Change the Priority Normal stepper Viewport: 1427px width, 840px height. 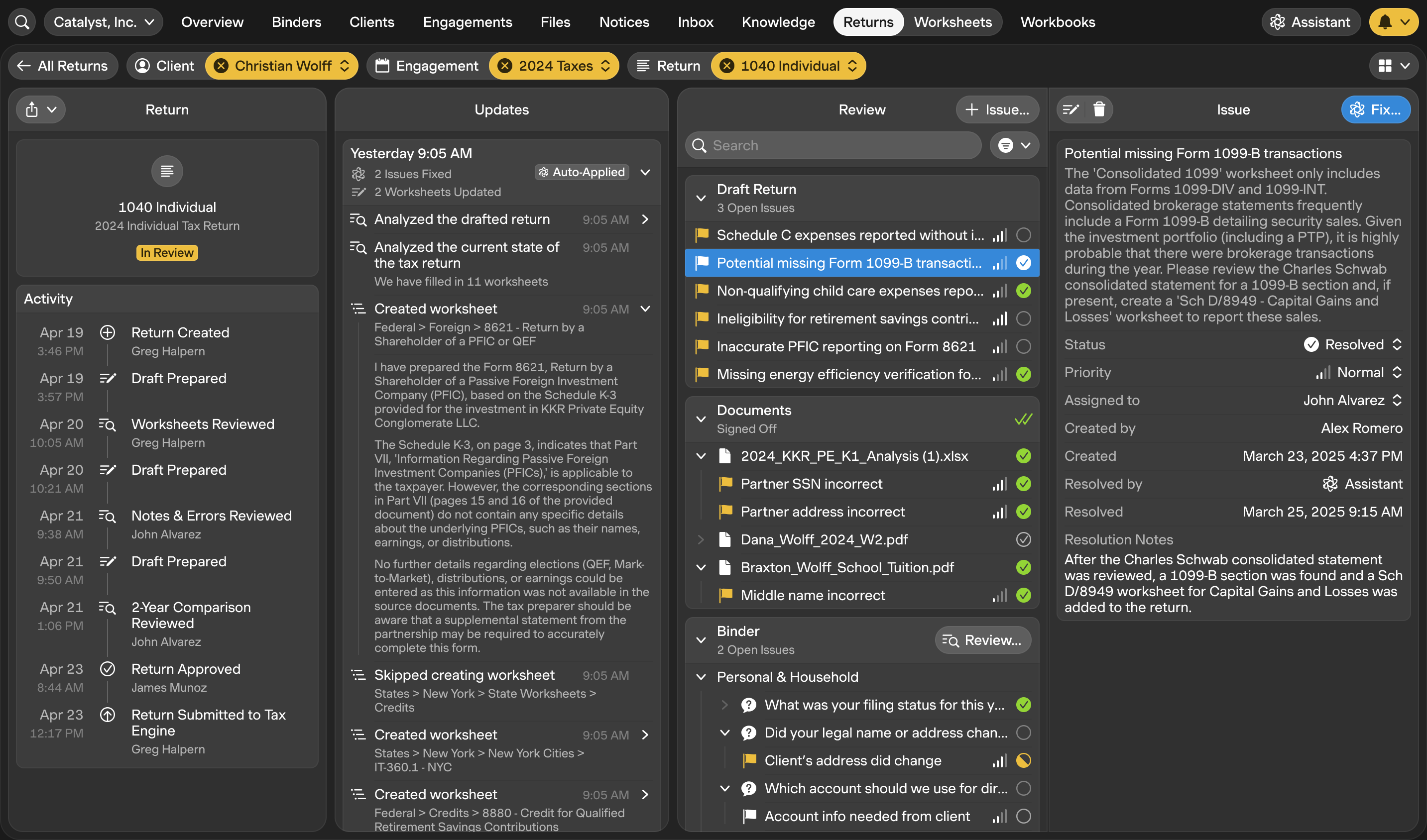(1397, 372)
